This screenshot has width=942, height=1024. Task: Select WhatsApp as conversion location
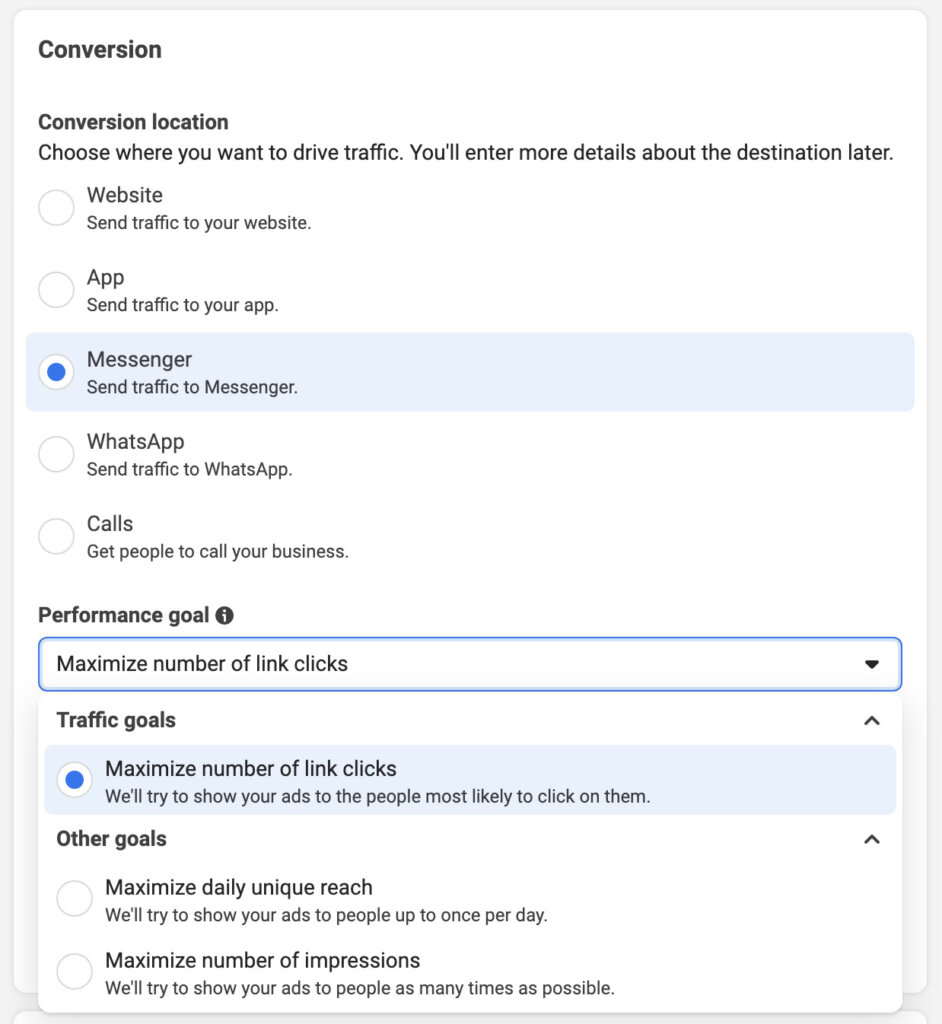[56, 453]
